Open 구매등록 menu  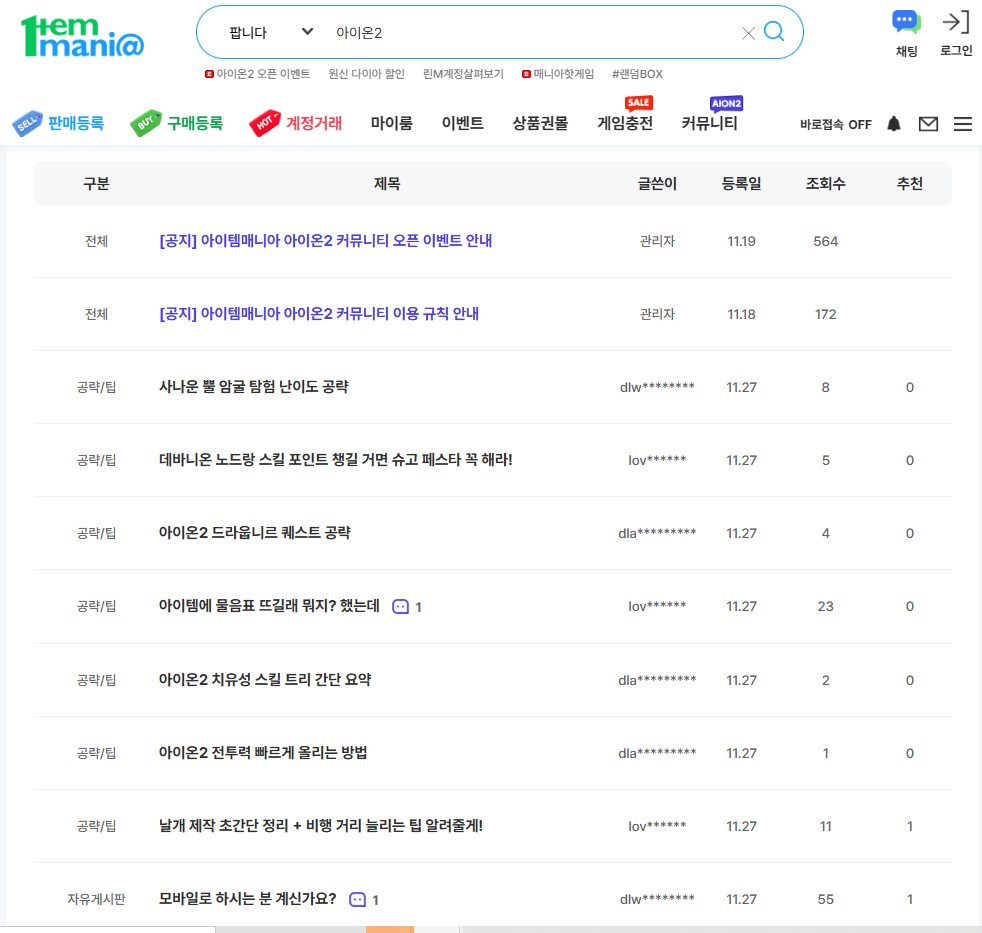coord(195,123)
